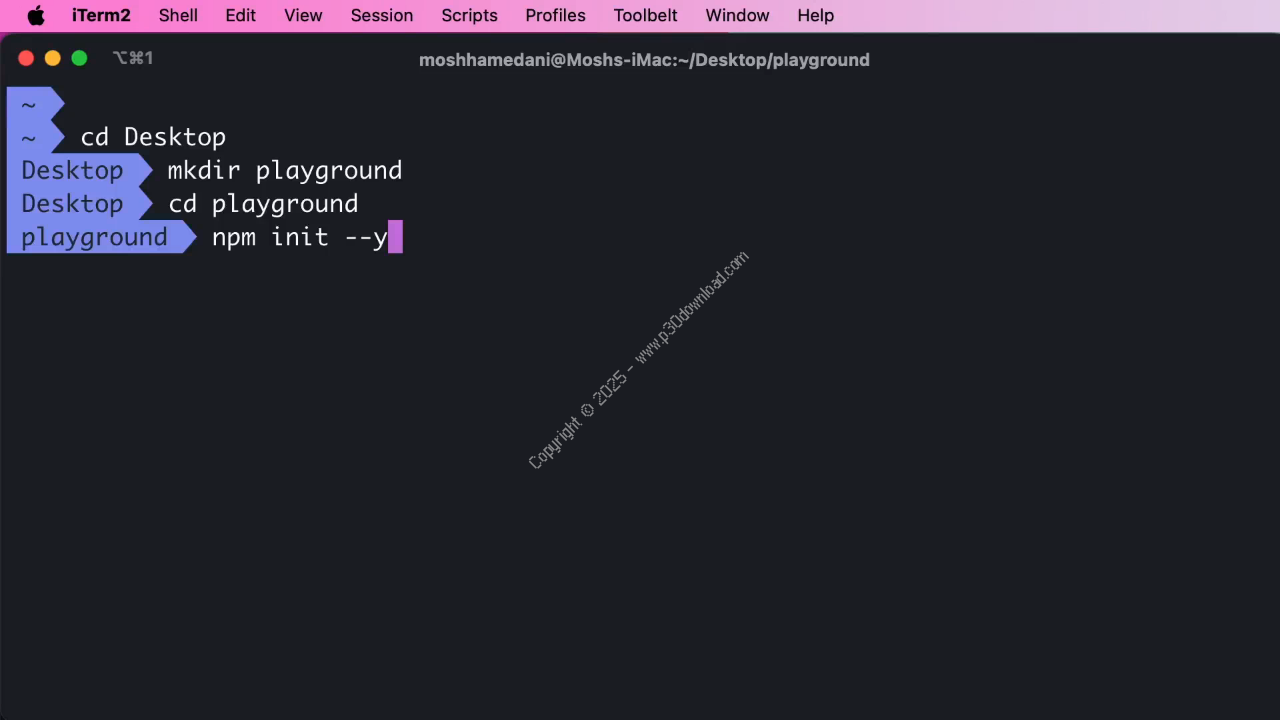Open the Scripts menu
1280x720 pixels.
coord(469,16)
